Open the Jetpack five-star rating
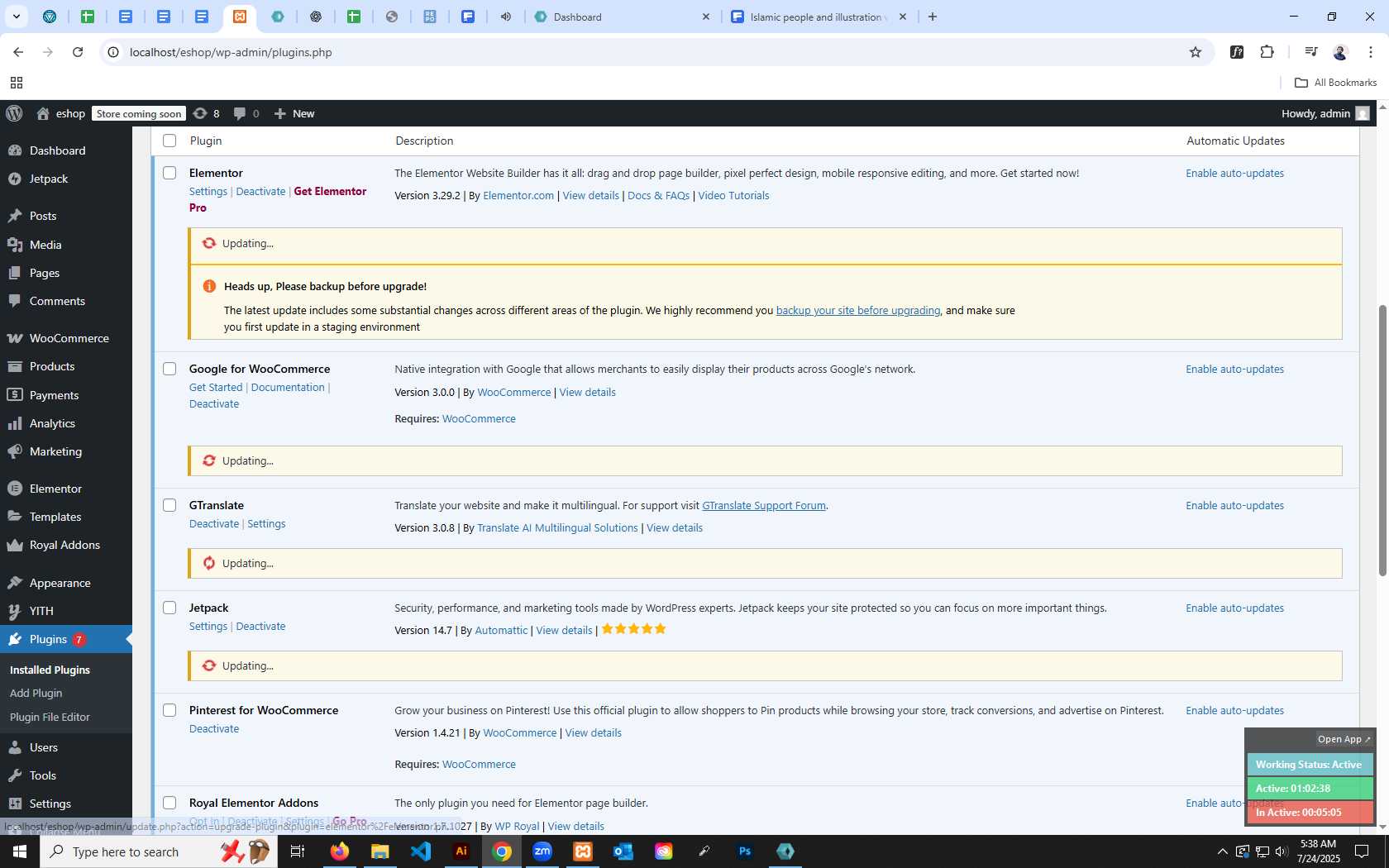Viewport: 1389px width, 868px height. 633,629
